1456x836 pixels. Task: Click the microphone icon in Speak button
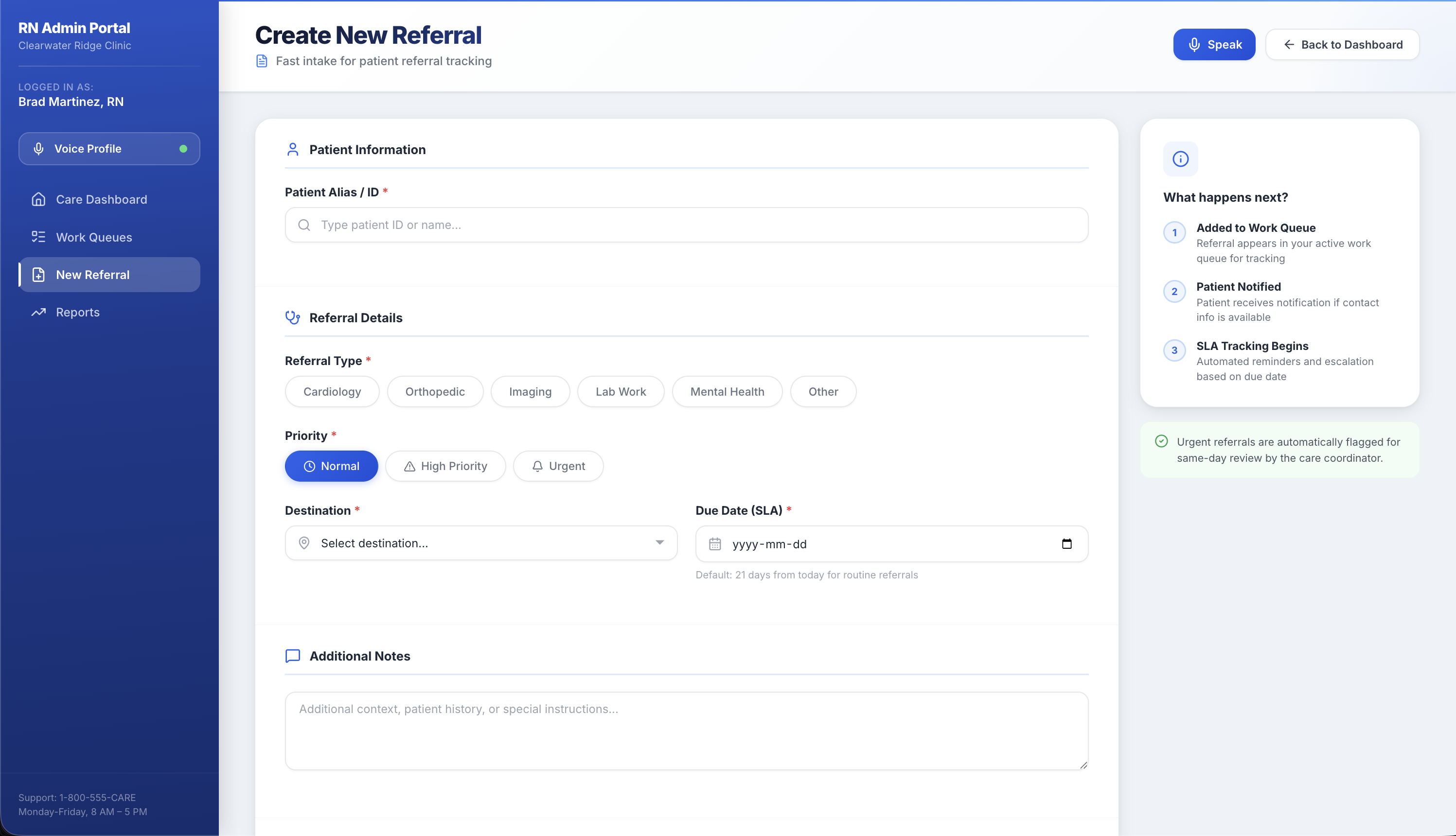click(x=1194, y=45)
